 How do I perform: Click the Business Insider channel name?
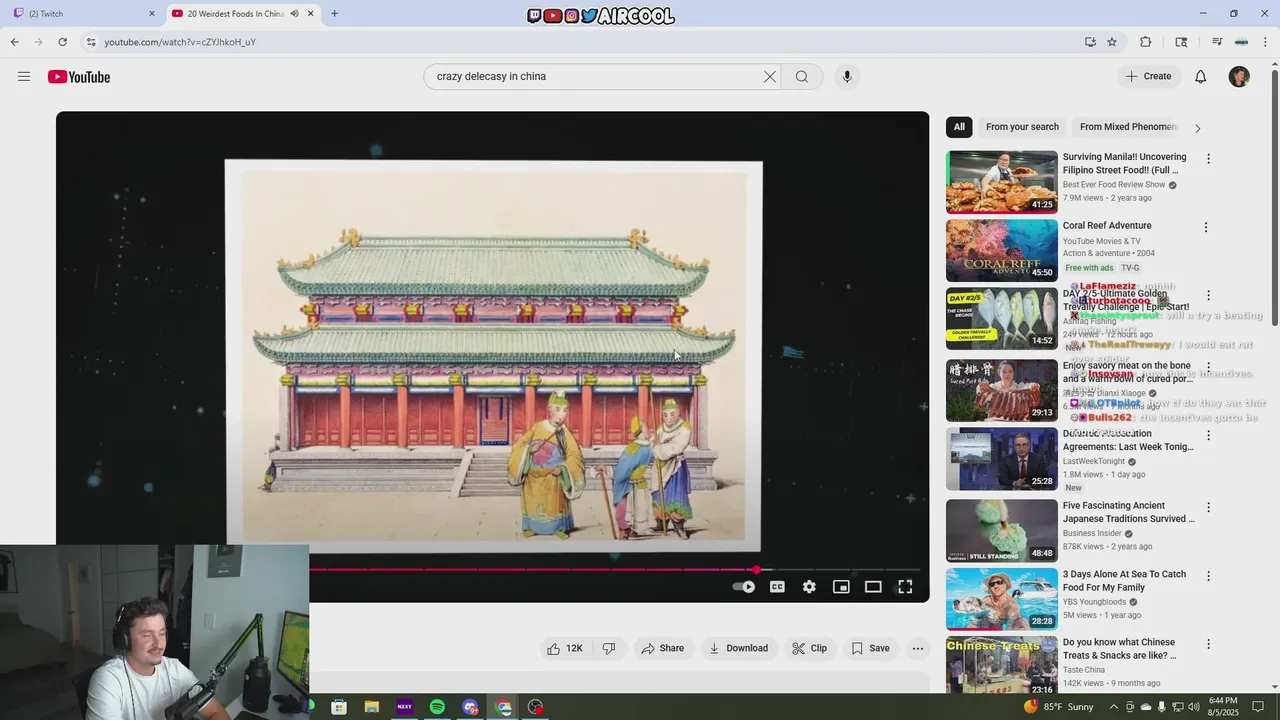1092,534
